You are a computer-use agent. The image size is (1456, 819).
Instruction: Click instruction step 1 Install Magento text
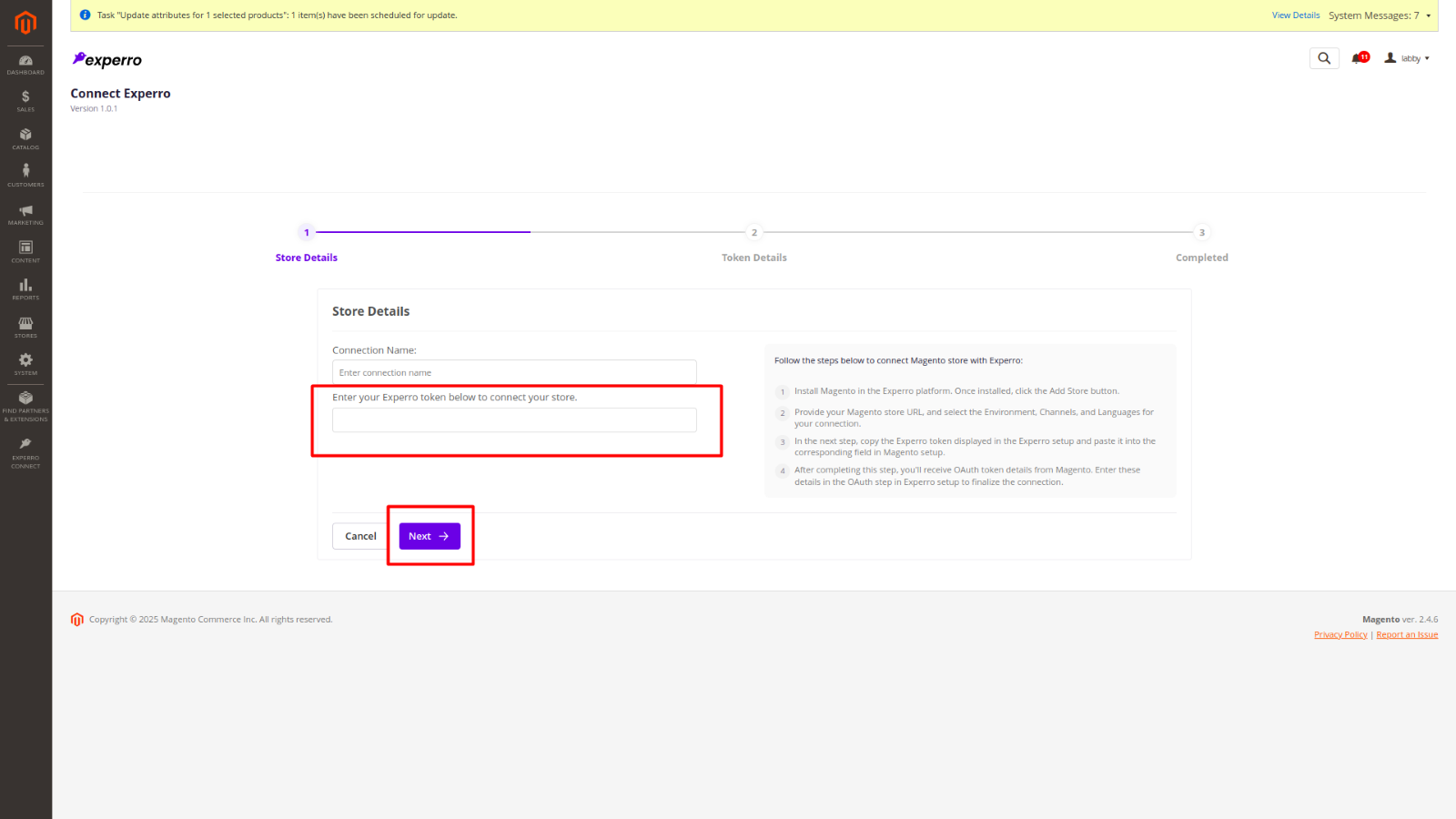coord(956,391)
